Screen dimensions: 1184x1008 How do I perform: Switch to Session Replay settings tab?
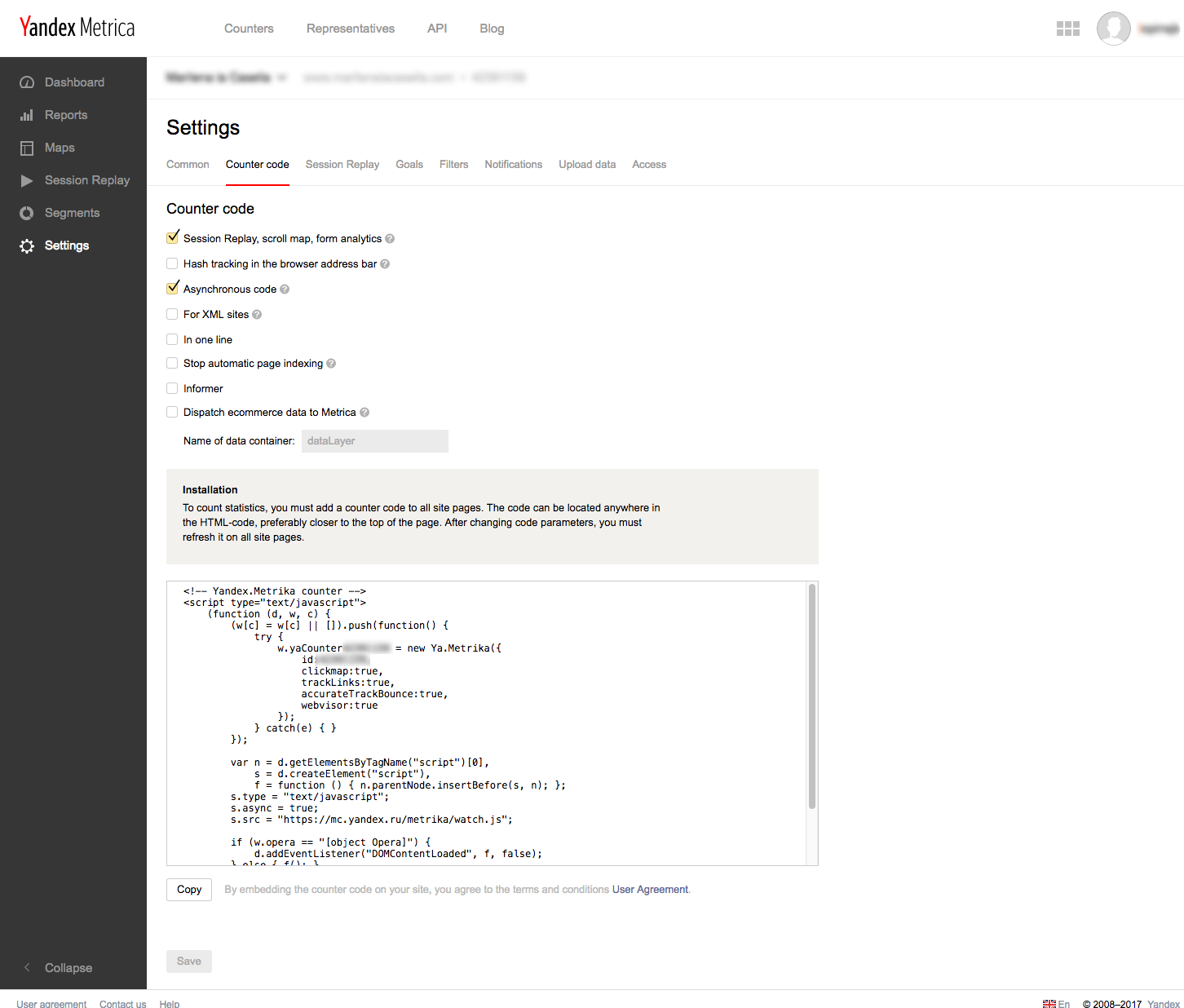click(x=342, y=165)
